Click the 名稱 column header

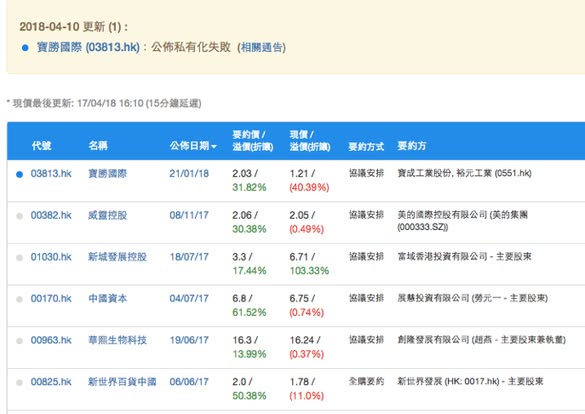[98, 145]
